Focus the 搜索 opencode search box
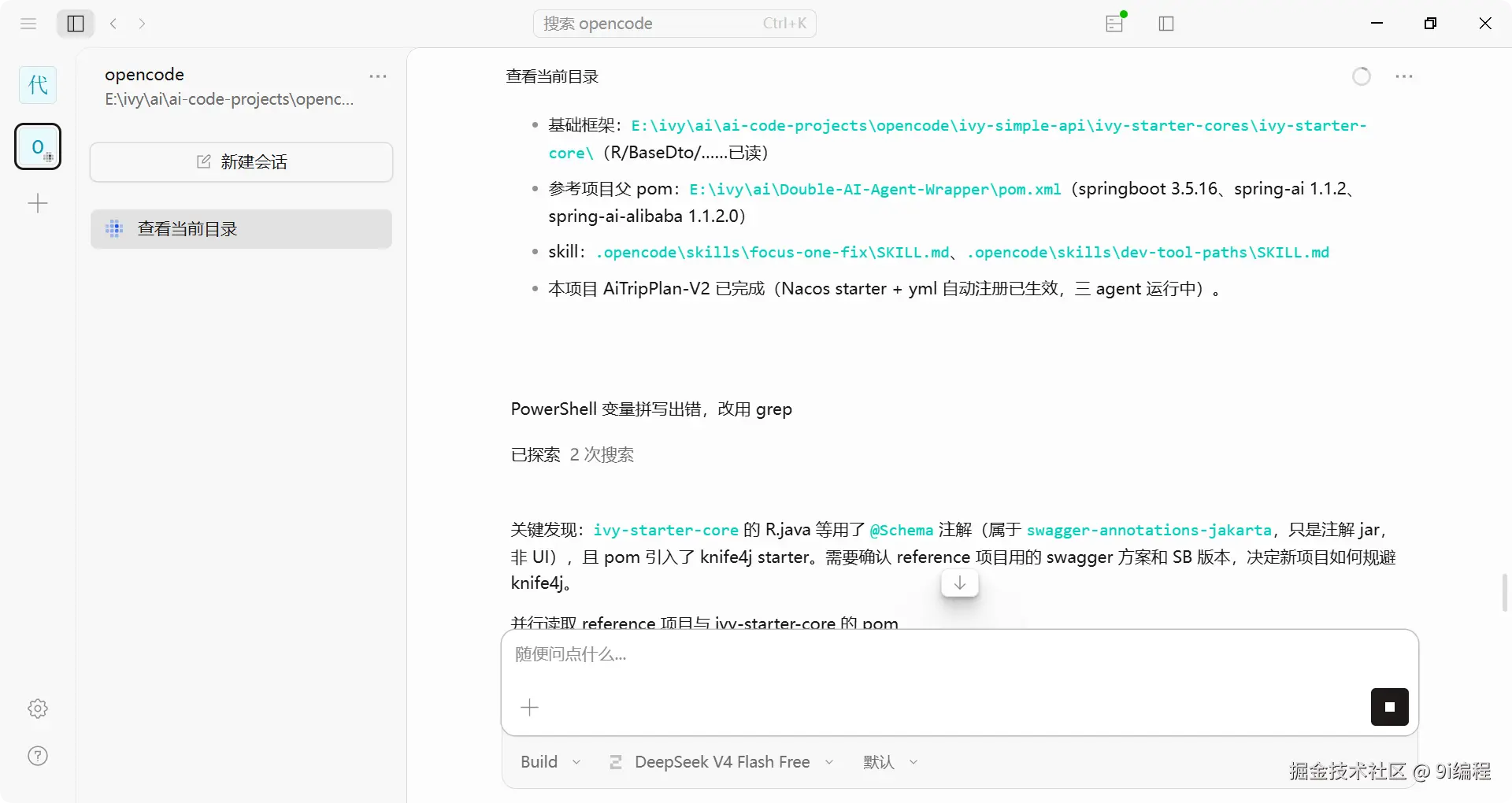 pyautogui.click(x=675, y=24)
